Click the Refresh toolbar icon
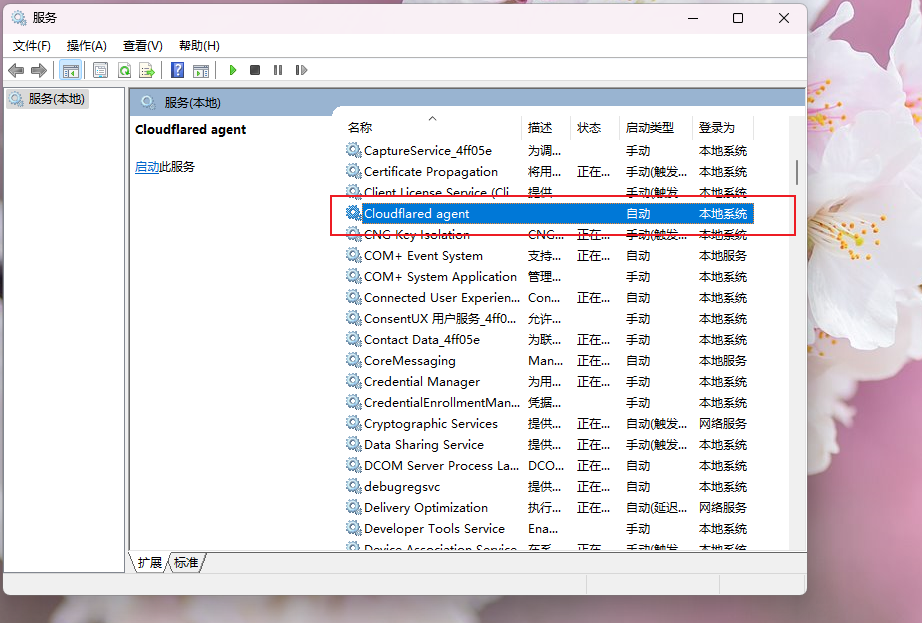The width and height of the screenshot is (922, 623). pos(124,71)
